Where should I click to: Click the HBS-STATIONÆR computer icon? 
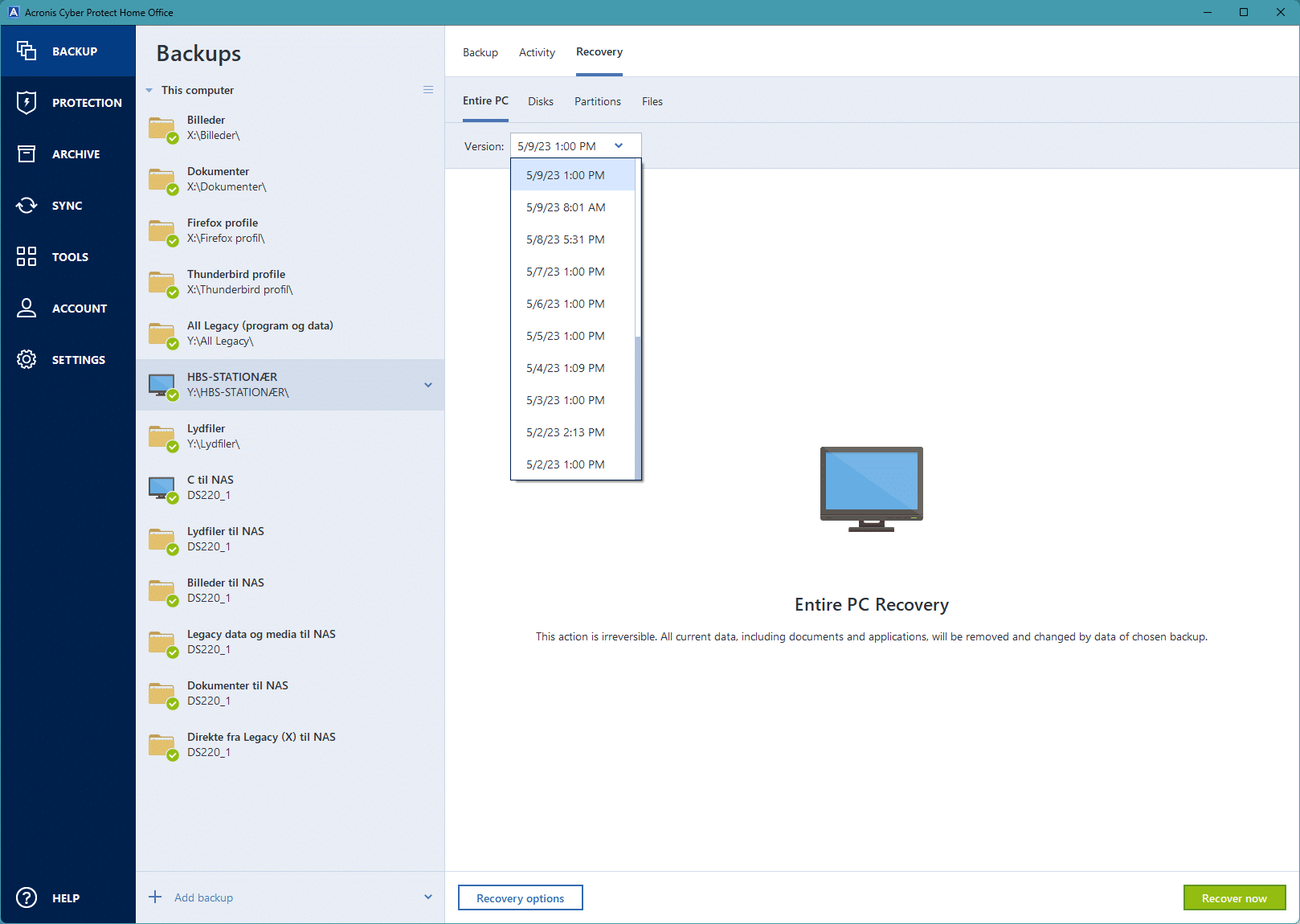[163, 386]
